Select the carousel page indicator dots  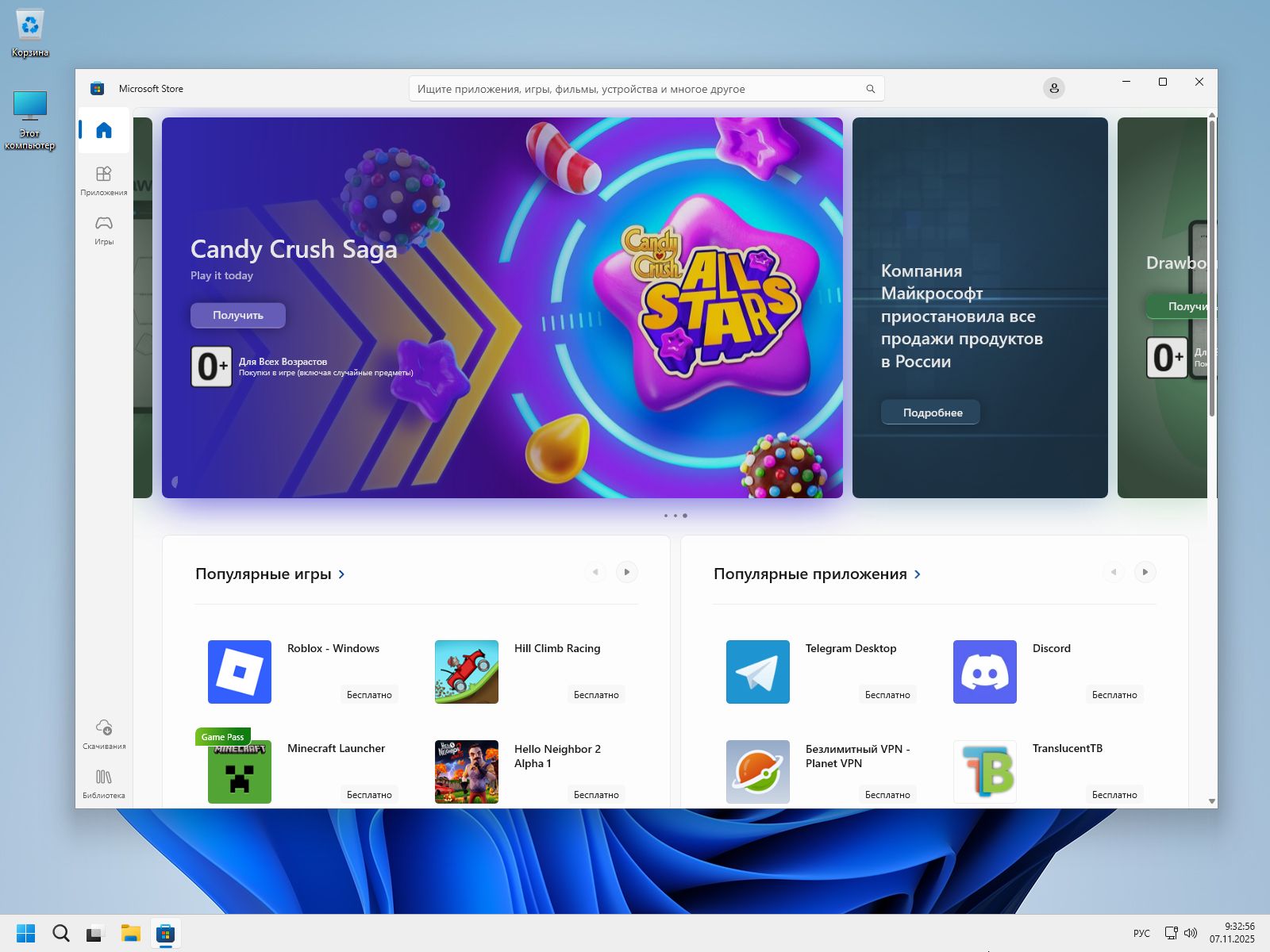point(675,516)
